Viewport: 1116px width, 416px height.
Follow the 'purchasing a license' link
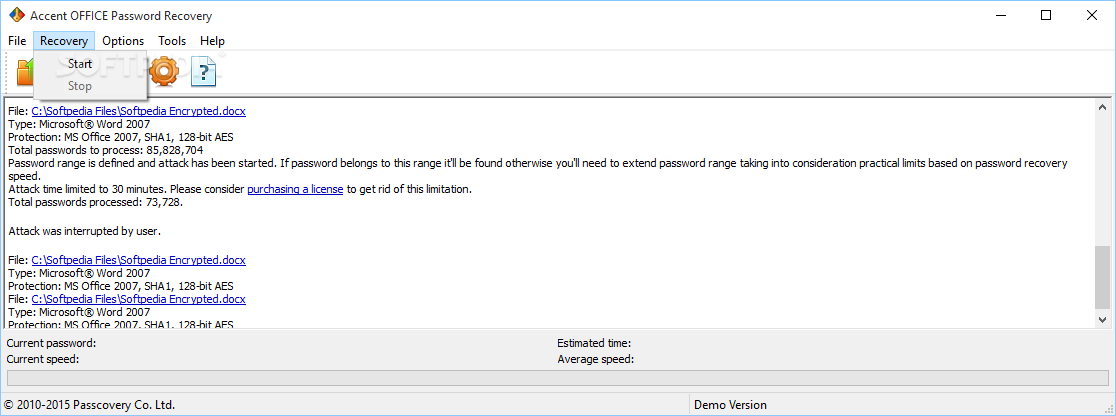click(295, 189)
